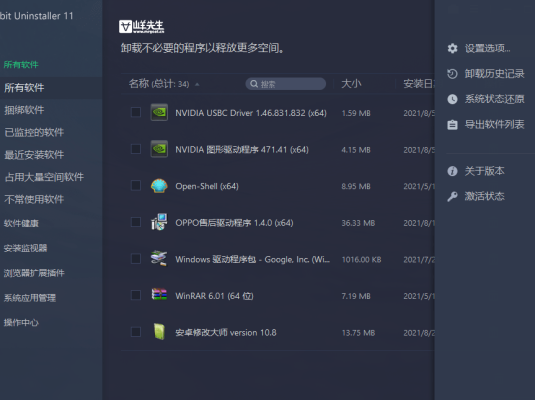Open 设置选项 from the menu
The height and width of the screenshot is (400, 535).
488,48
